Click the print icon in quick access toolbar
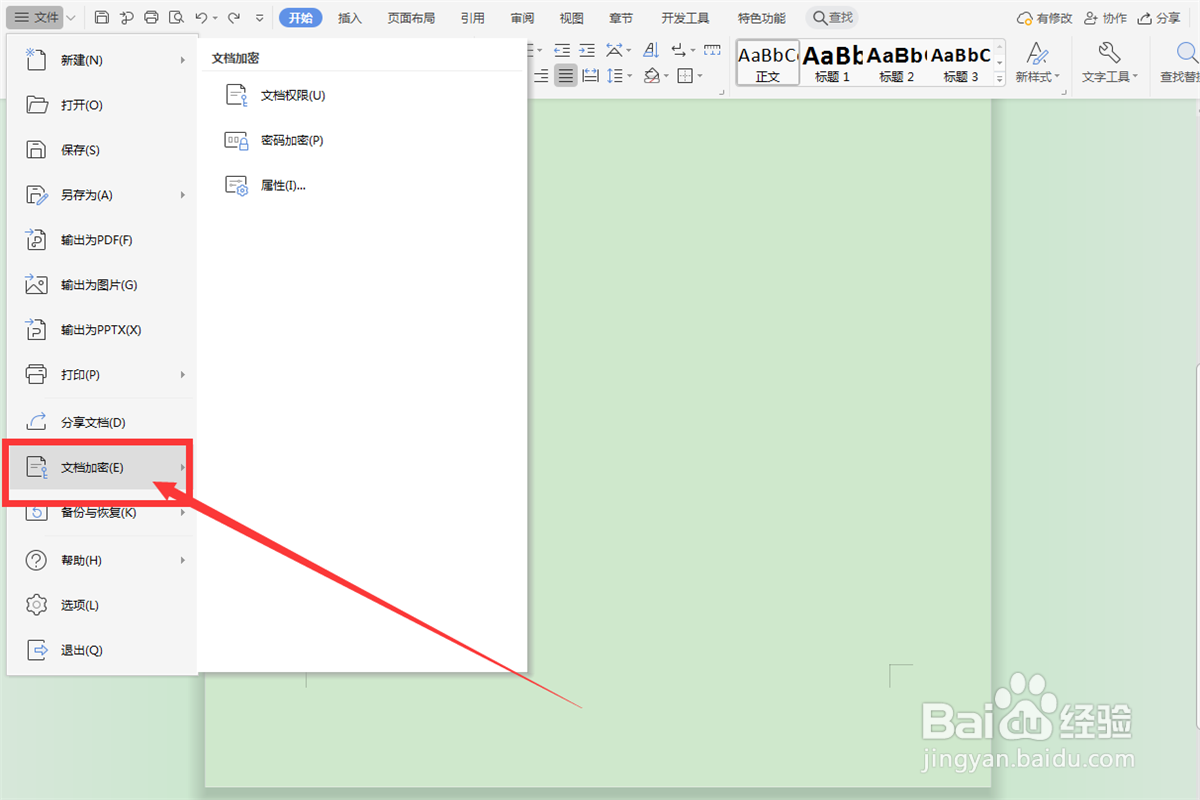The width and height of the screenshot is (1200, 800). tap(152, 18)
